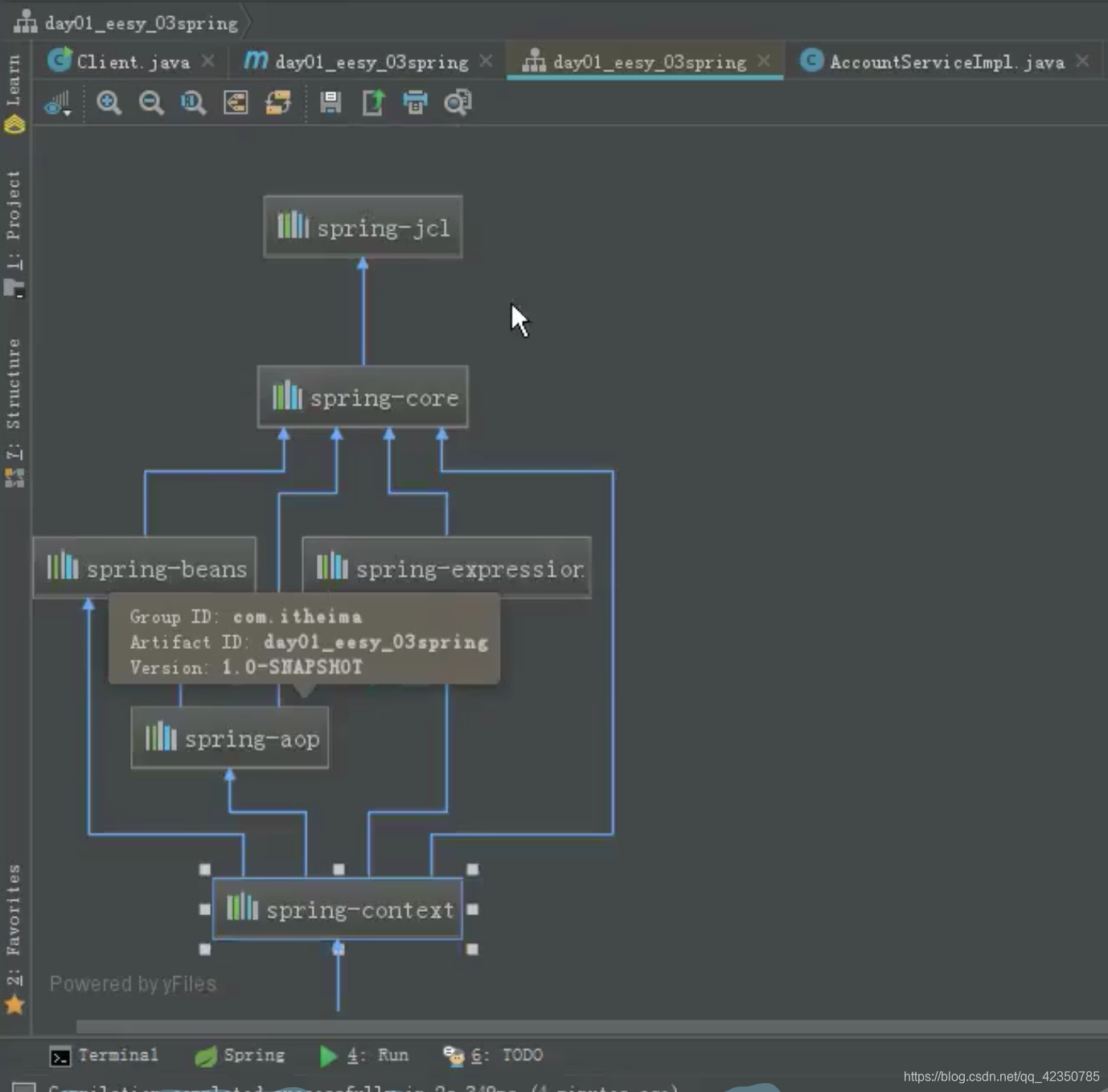Select the spring-core node

[x=363, y=397]
